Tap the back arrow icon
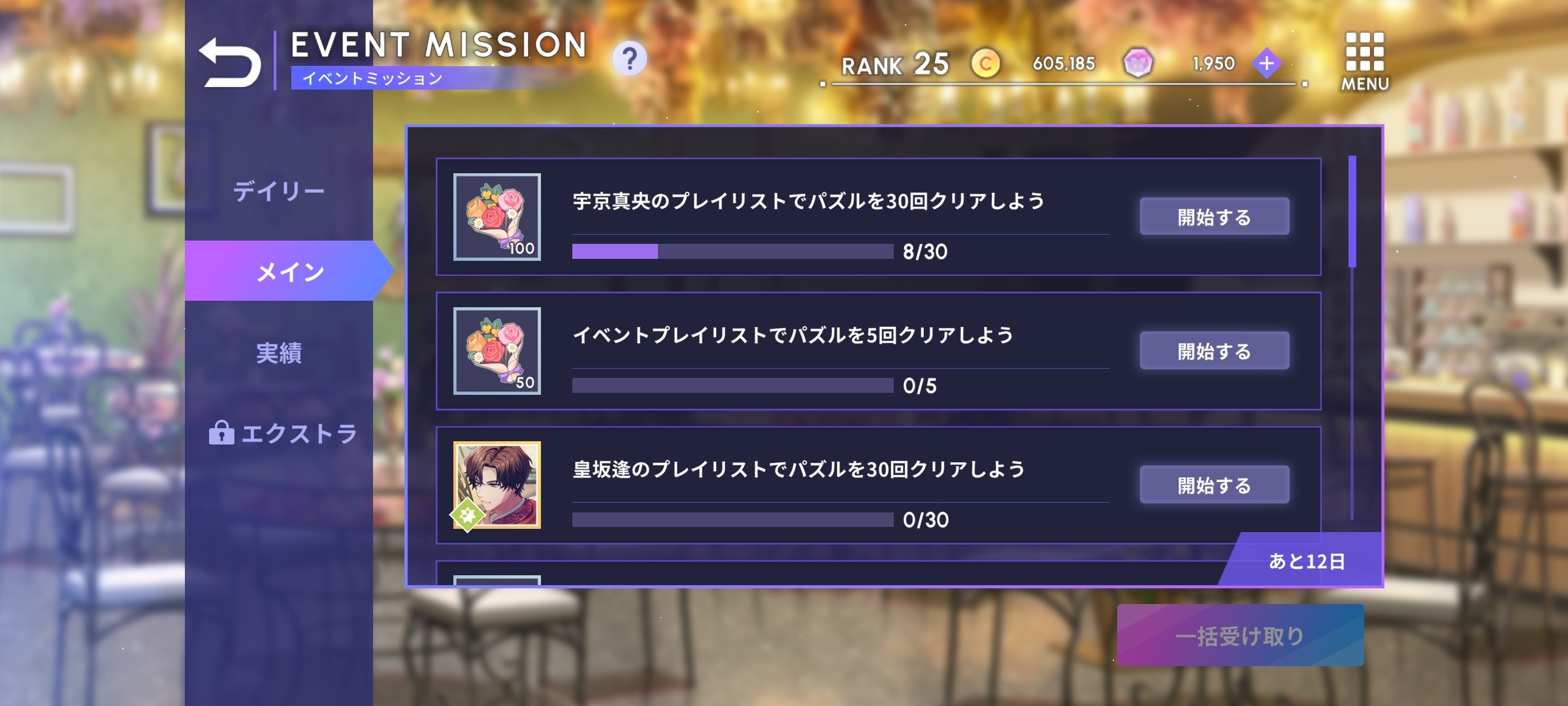 (x=230, y=63)
